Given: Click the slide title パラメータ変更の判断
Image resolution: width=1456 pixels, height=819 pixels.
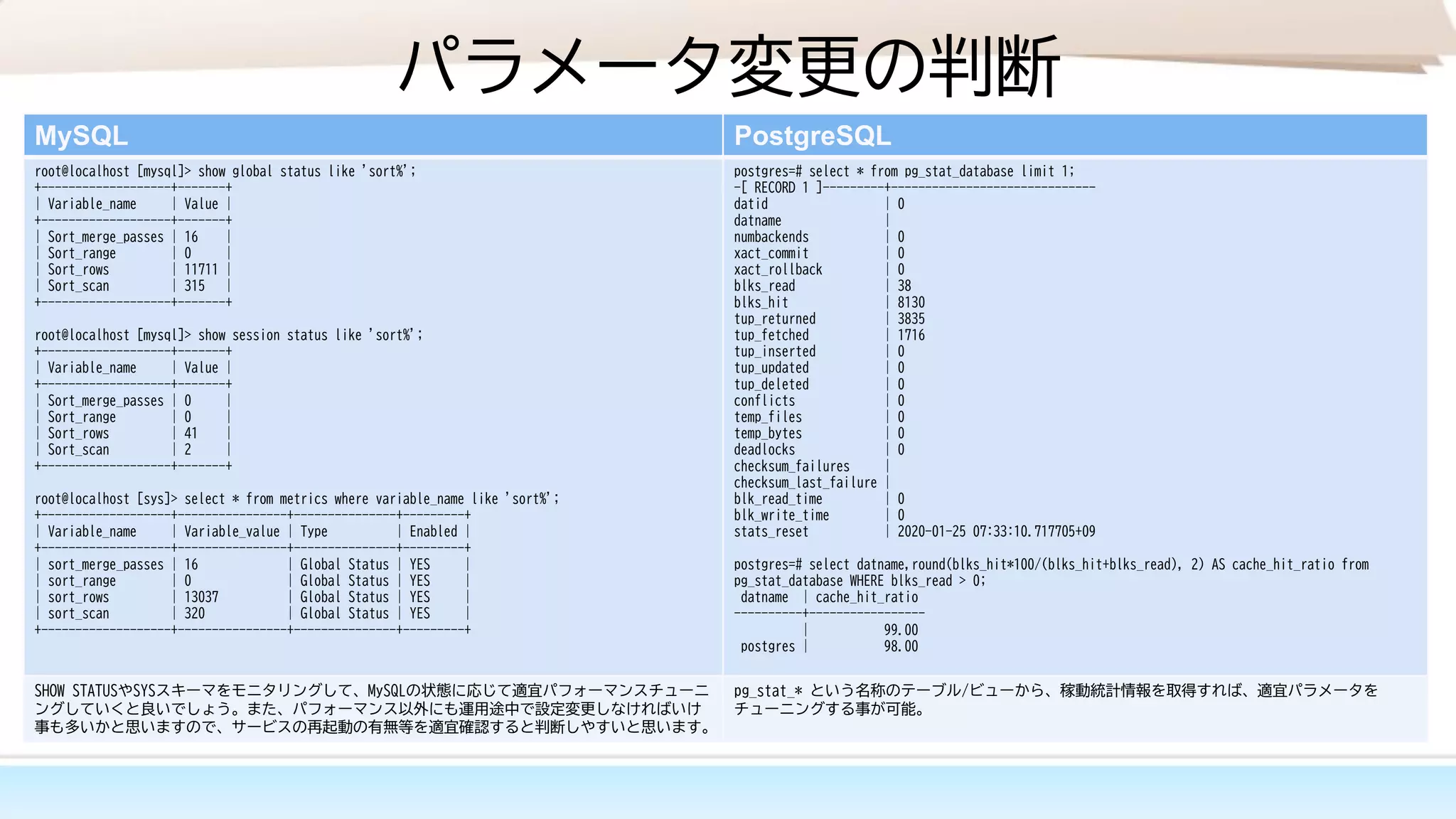Looking at the screenshot, I should (x=729, y=65).
